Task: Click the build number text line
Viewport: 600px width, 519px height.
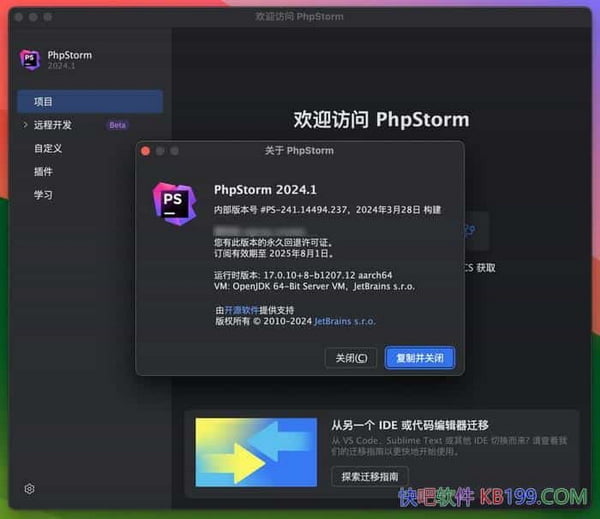Action: tap(327, 210)
